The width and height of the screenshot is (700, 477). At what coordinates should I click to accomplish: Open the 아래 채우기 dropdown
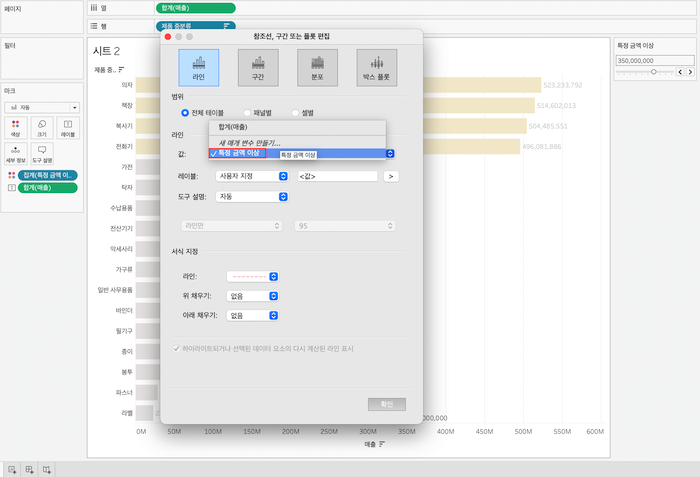(x=253, y=316)
